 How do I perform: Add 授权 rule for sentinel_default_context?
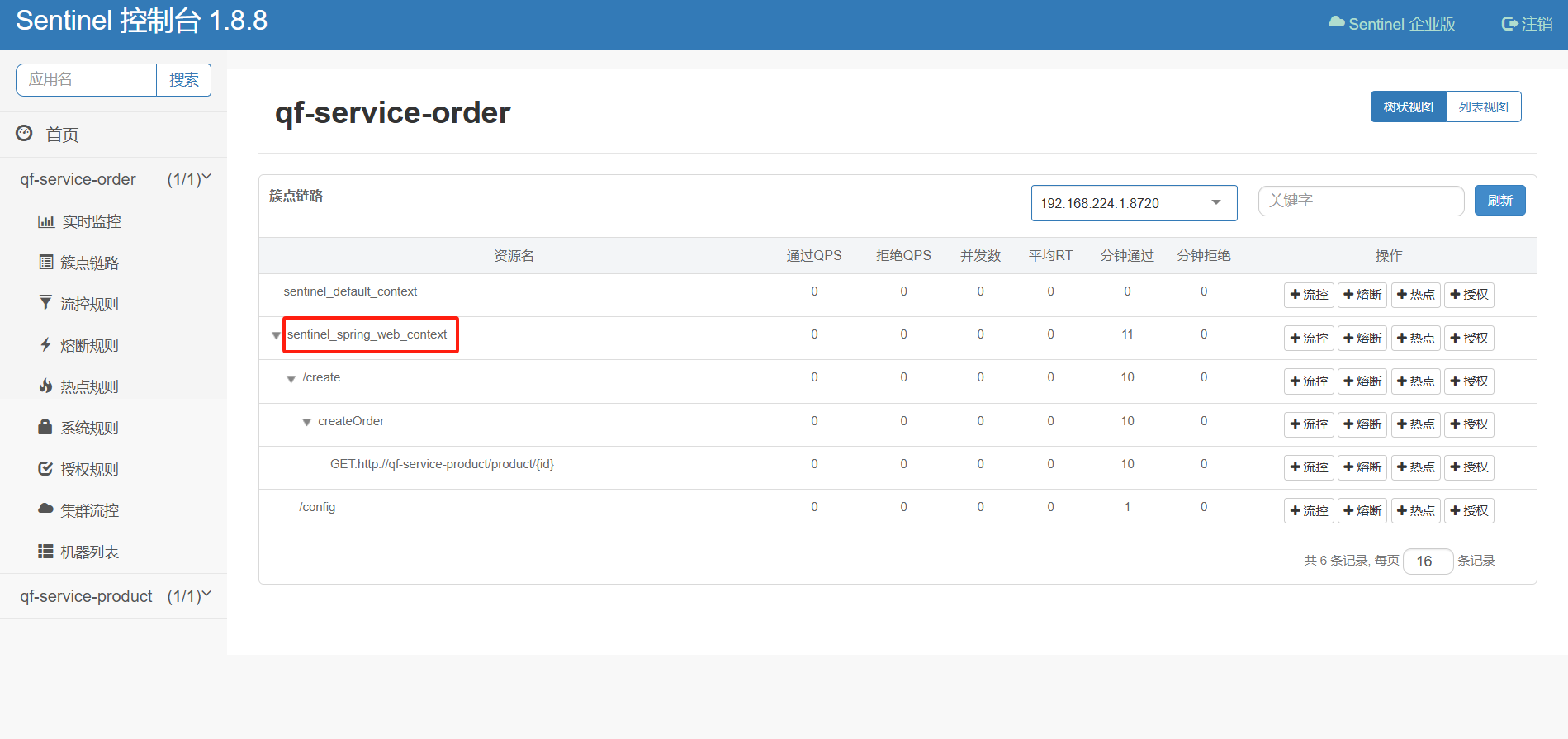coord(1470,295)
